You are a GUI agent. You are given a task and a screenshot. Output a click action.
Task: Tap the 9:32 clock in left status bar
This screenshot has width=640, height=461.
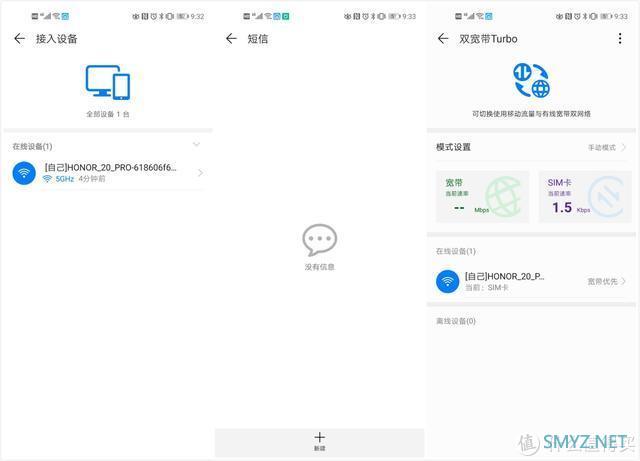pyautogui.click(x=197, y=16)
